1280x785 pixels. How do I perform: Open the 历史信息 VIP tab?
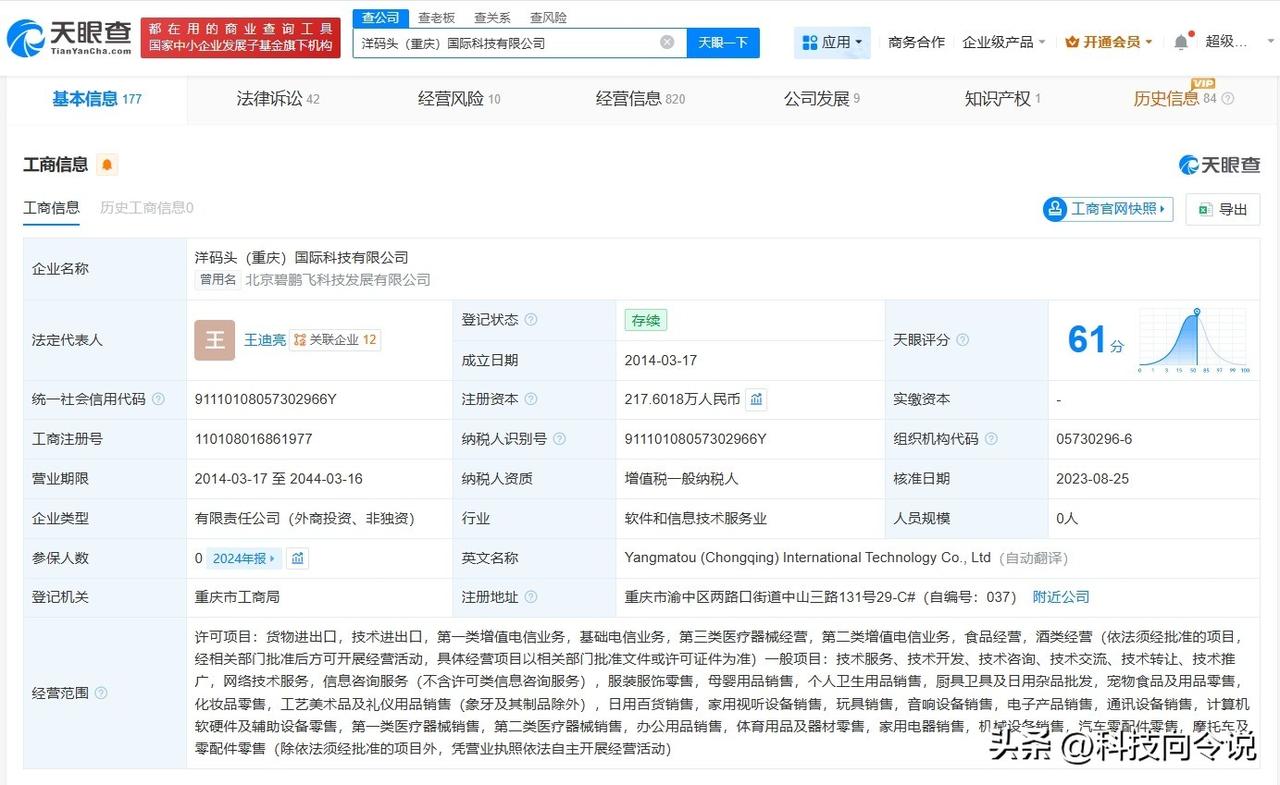pos(1175,98)
